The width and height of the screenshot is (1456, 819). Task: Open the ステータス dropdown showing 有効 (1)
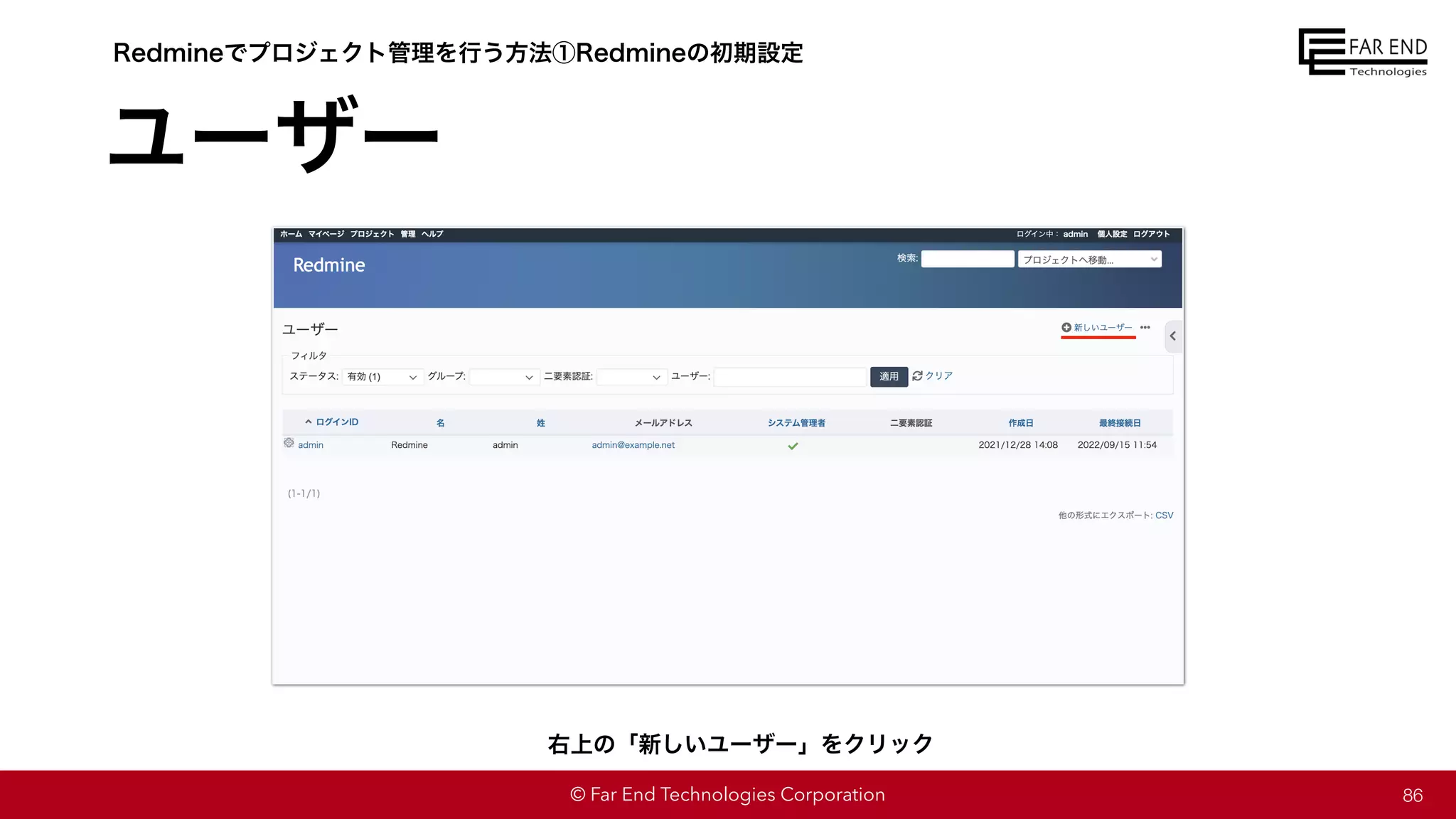(x=382, y=377)
